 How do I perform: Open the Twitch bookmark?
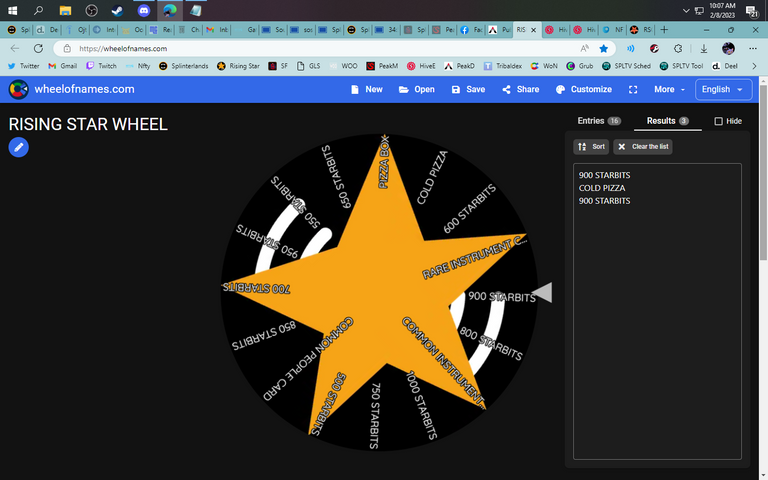pyautogui.click(x=101, y=66)
